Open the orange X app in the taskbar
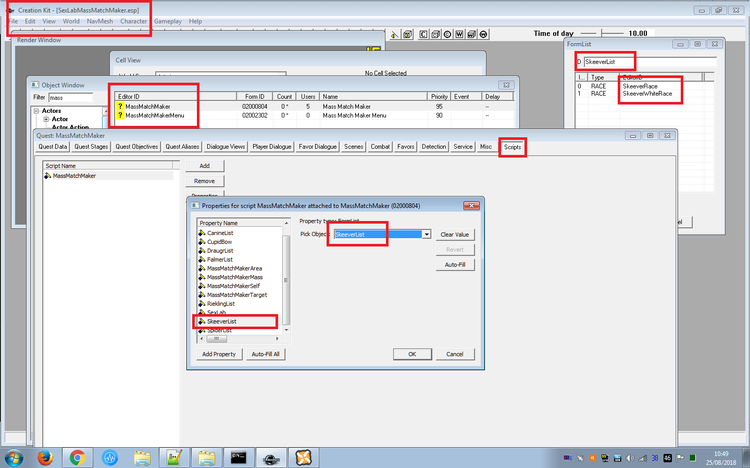The image size is (750, 468). (x=303, y=457)
